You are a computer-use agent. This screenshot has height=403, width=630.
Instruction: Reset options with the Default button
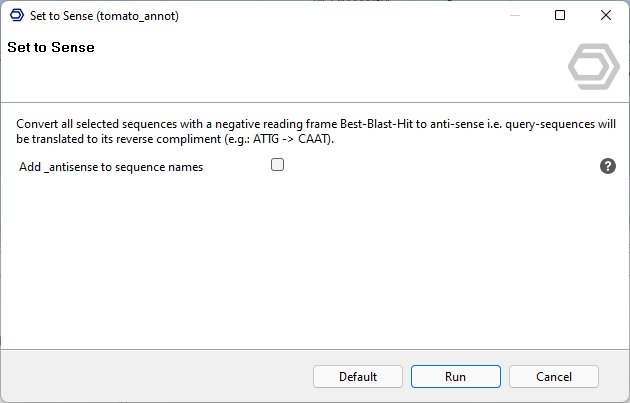tap(357, 377)
